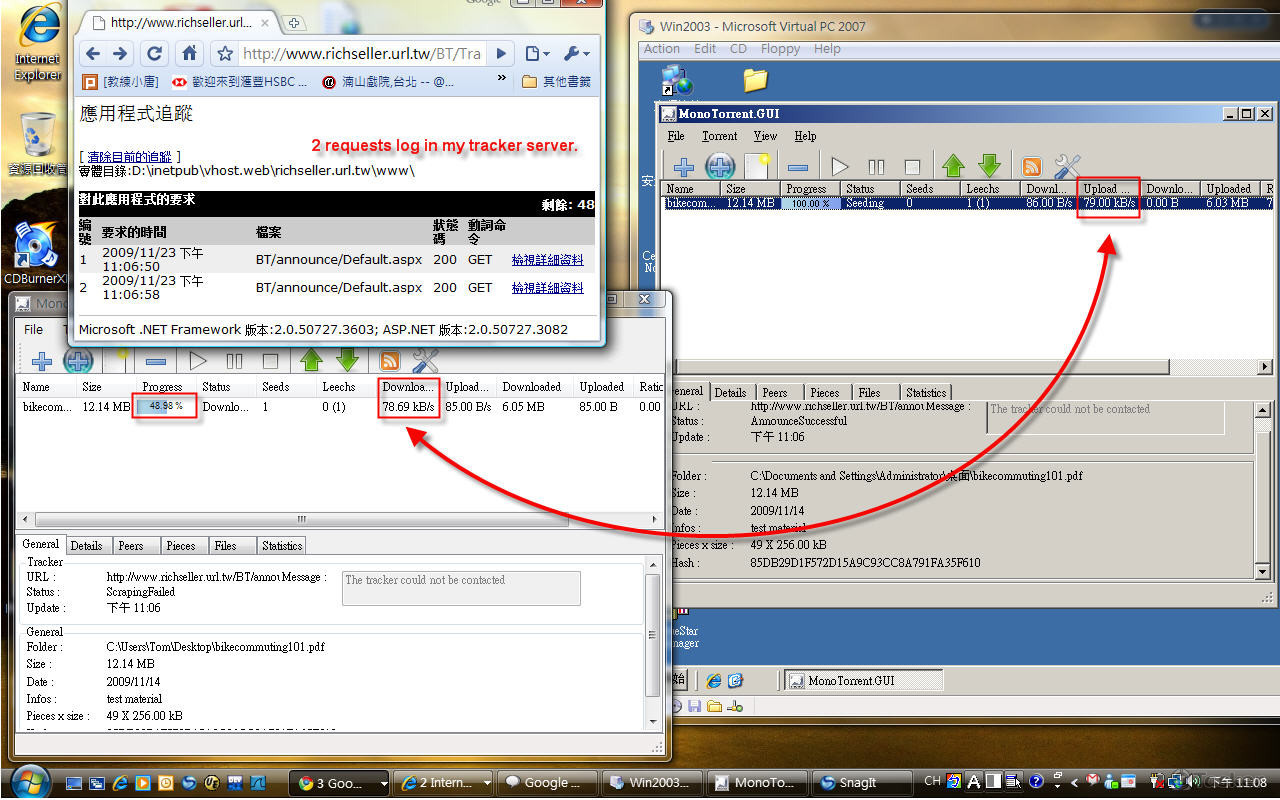The width and height of the screenshot is (1280, 800).
Task: Open Chrome's wrench settings menu dropdown
Action: [576, 54]
